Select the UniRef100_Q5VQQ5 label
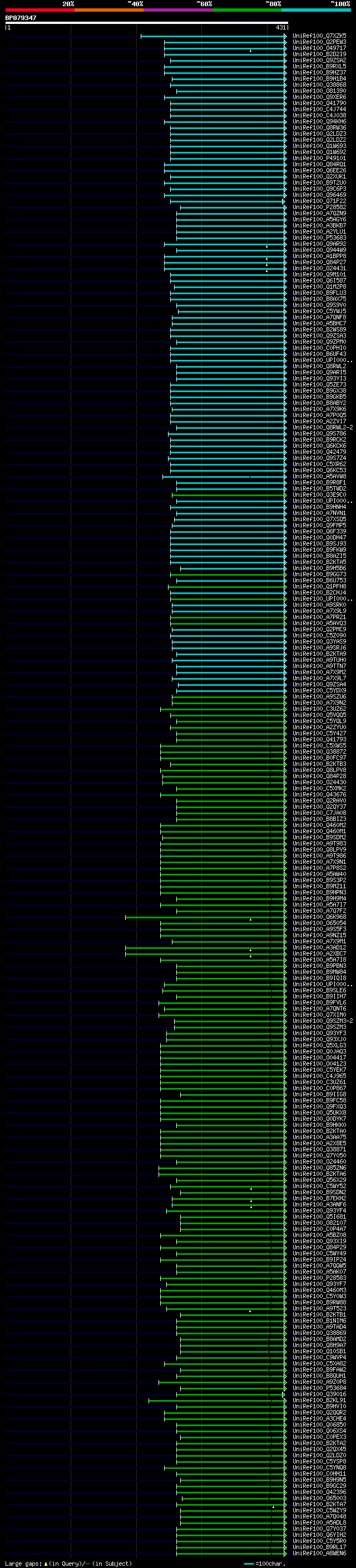Screen dimensions: 356x1568 coord(319,715)
